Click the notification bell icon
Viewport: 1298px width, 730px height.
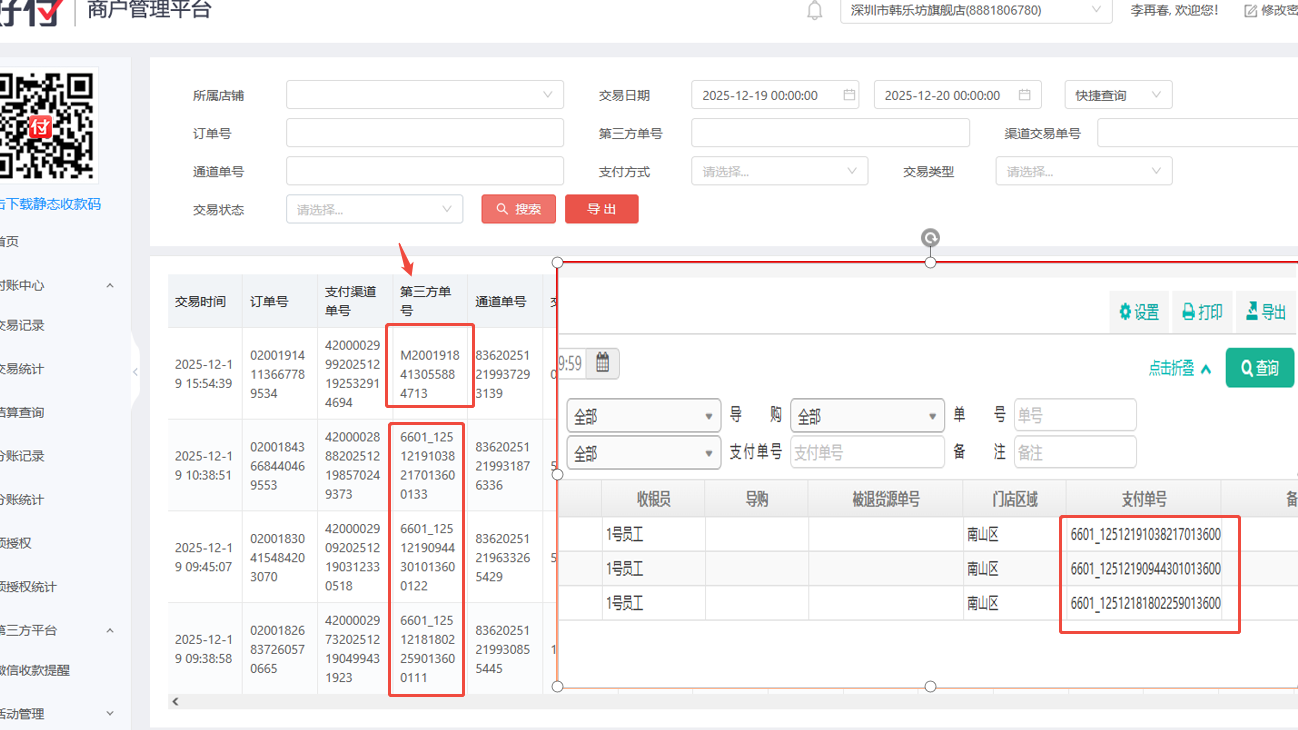click(x=815, y=11)
